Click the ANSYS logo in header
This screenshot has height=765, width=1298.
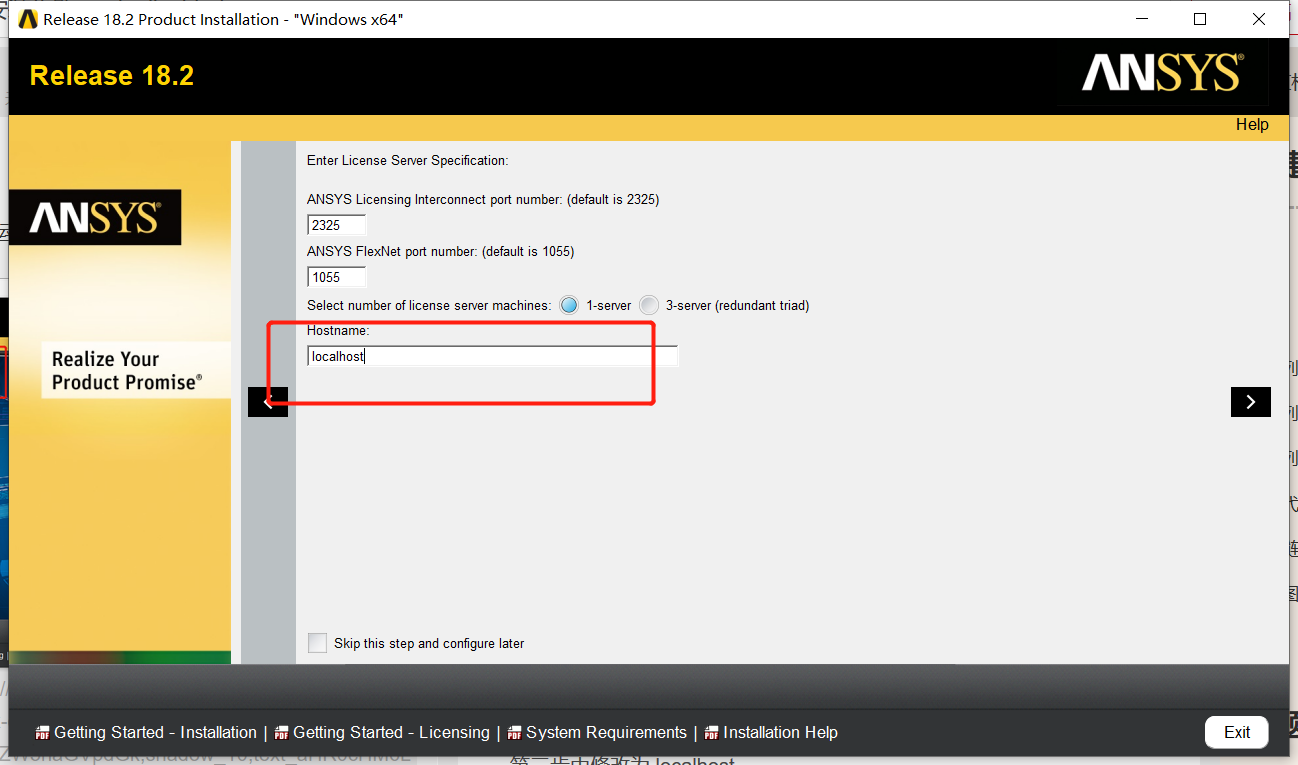coord(1161,74)
